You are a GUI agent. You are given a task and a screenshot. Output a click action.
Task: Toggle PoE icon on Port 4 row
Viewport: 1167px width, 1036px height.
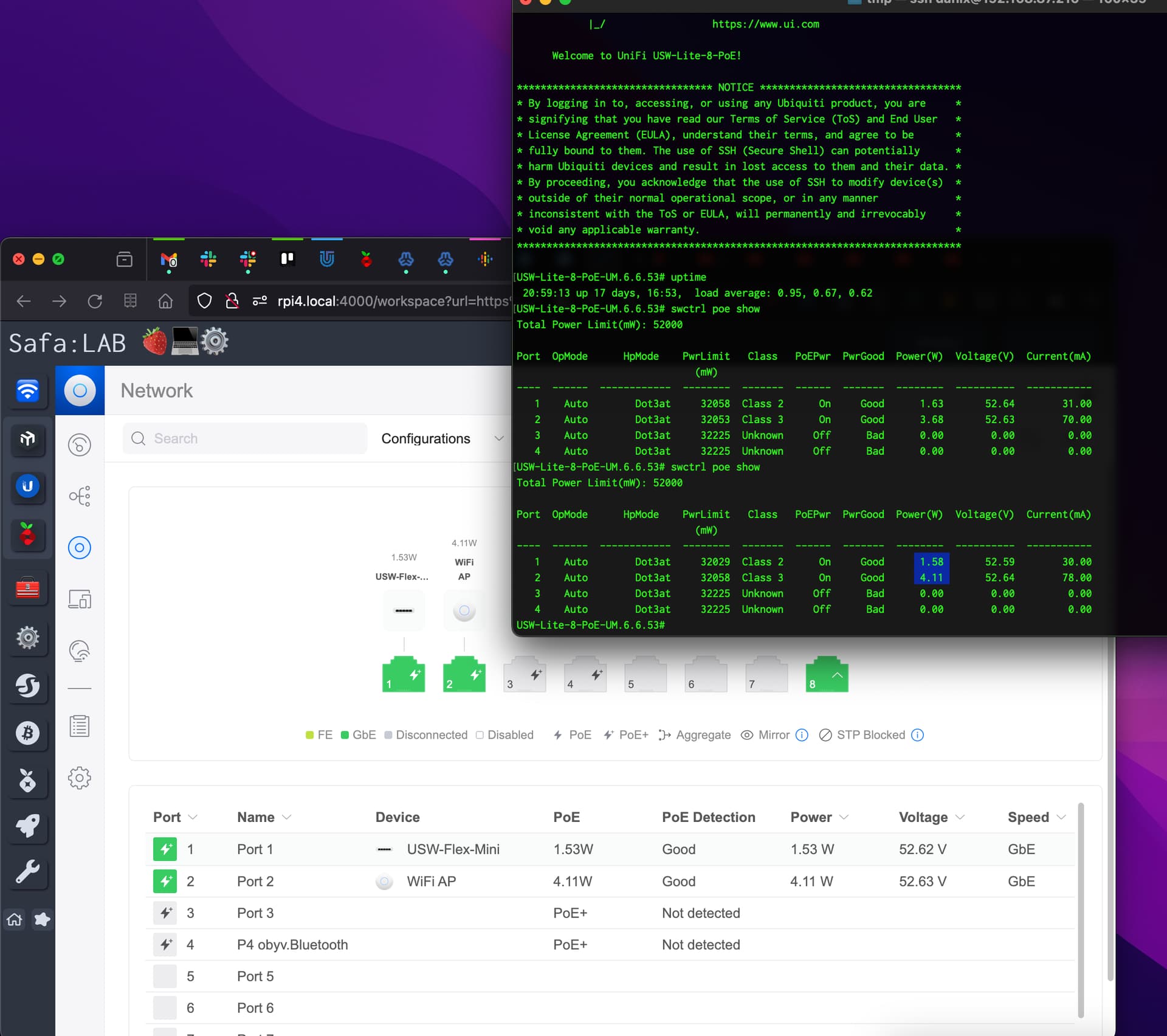click(x=165, y=944)
